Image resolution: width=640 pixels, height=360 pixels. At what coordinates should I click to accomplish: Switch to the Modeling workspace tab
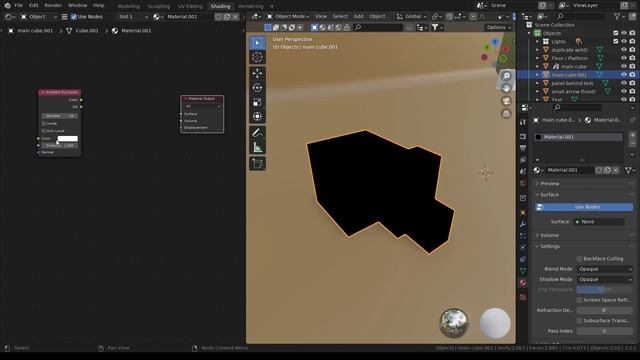[x=129, y=6]
